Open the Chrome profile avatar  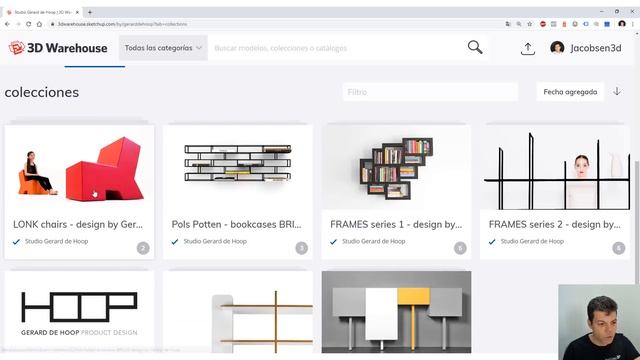point(622,24)
